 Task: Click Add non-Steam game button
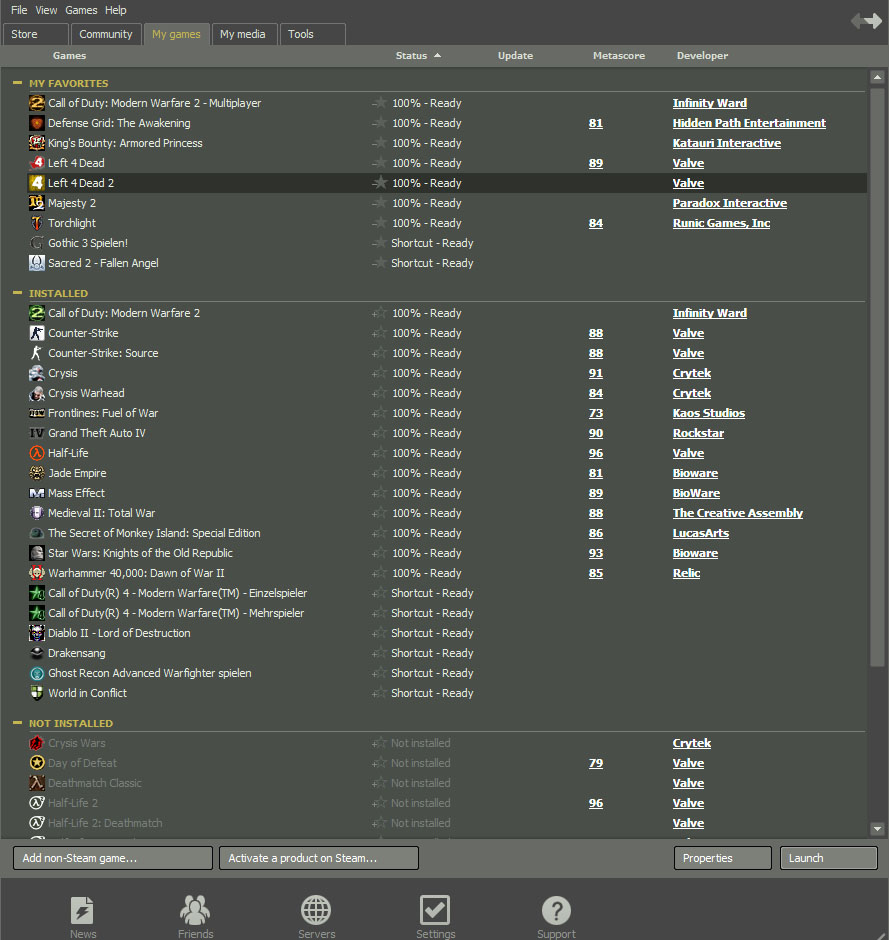click(x=112, y=858)
